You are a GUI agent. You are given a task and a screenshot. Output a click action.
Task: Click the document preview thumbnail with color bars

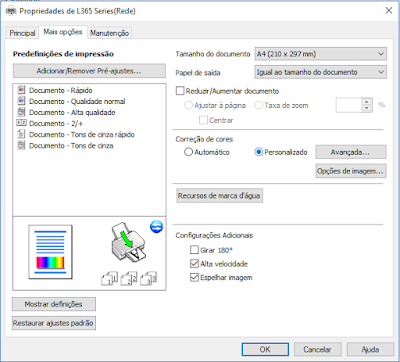[x=50, y=252]
